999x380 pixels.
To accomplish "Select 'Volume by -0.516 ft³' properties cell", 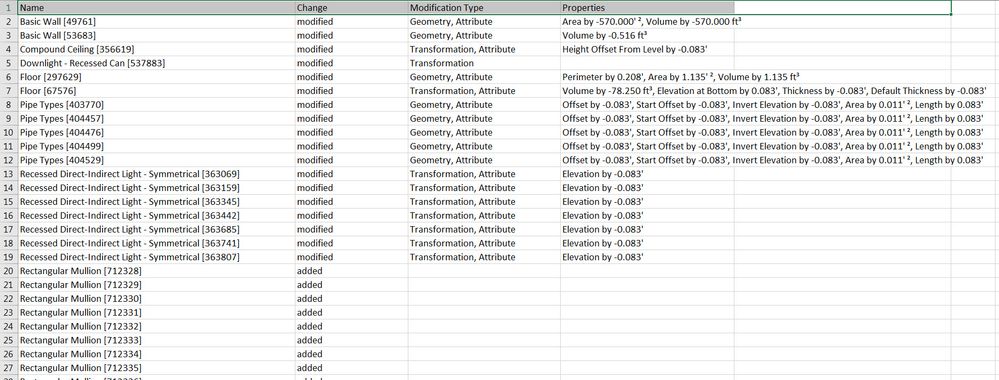I will tap(647, 36).
